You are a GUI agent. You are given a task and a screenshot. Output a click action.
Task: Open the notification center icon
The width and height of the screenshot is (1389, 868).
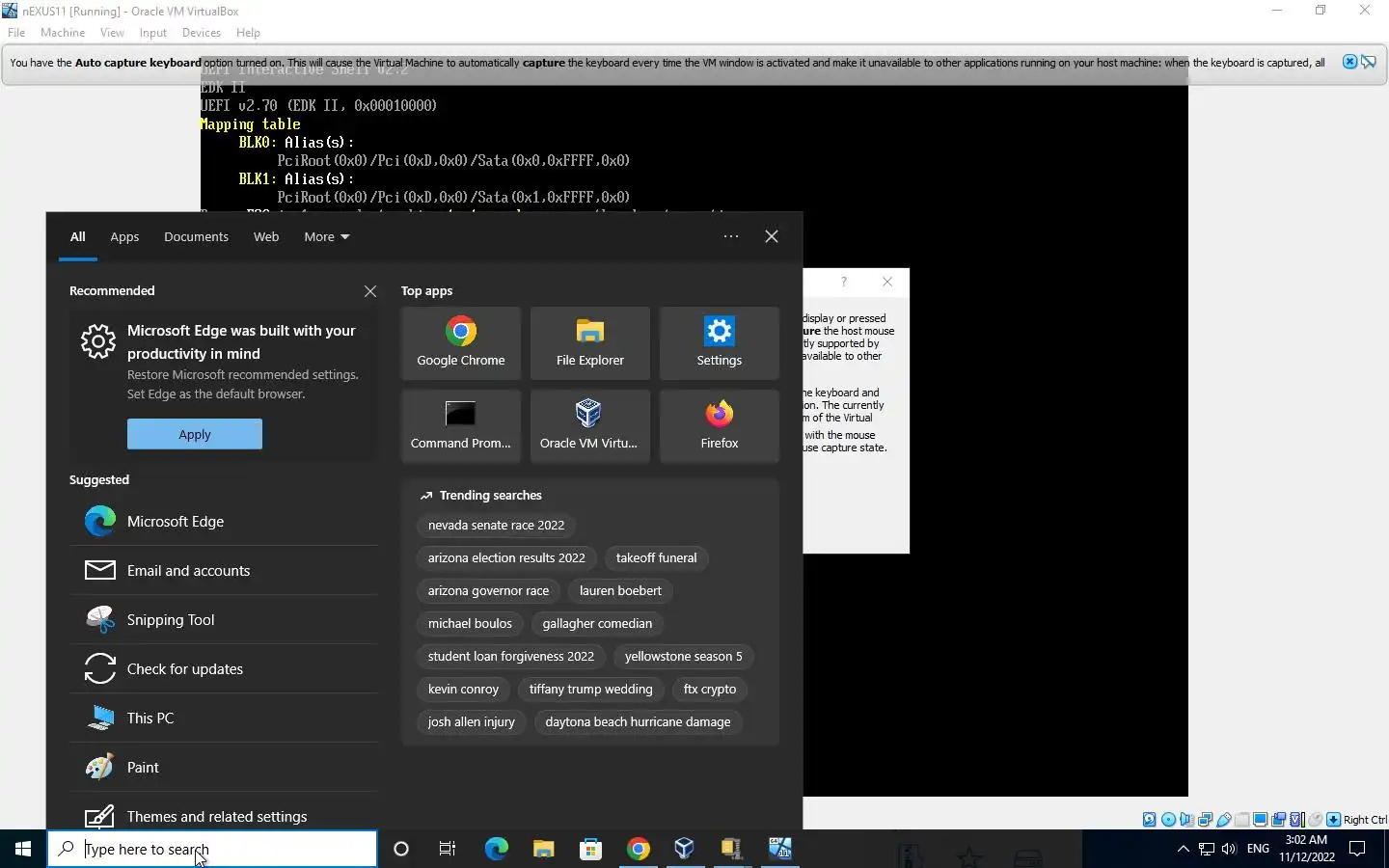[1357, 849]
